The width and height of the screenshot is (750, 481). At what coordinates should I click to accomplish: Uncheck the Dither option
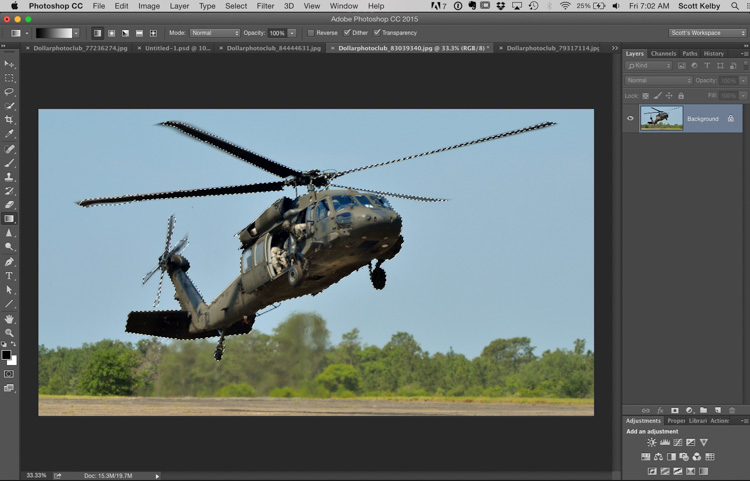(x=347, y=33)
